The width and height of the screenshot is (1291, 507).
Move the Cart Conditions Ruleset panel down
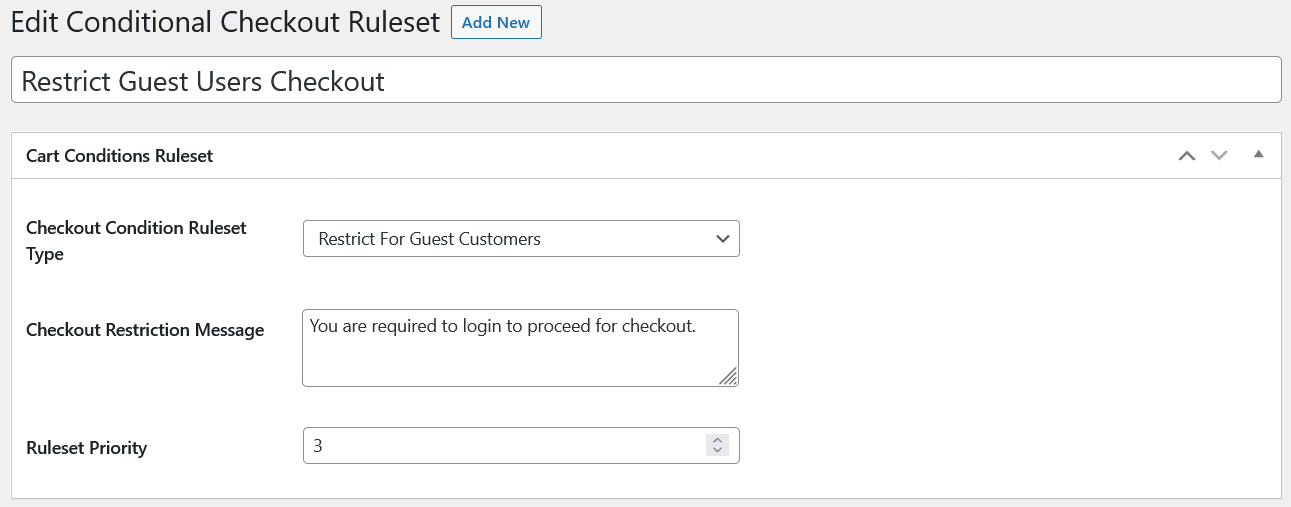[1218, 155]
